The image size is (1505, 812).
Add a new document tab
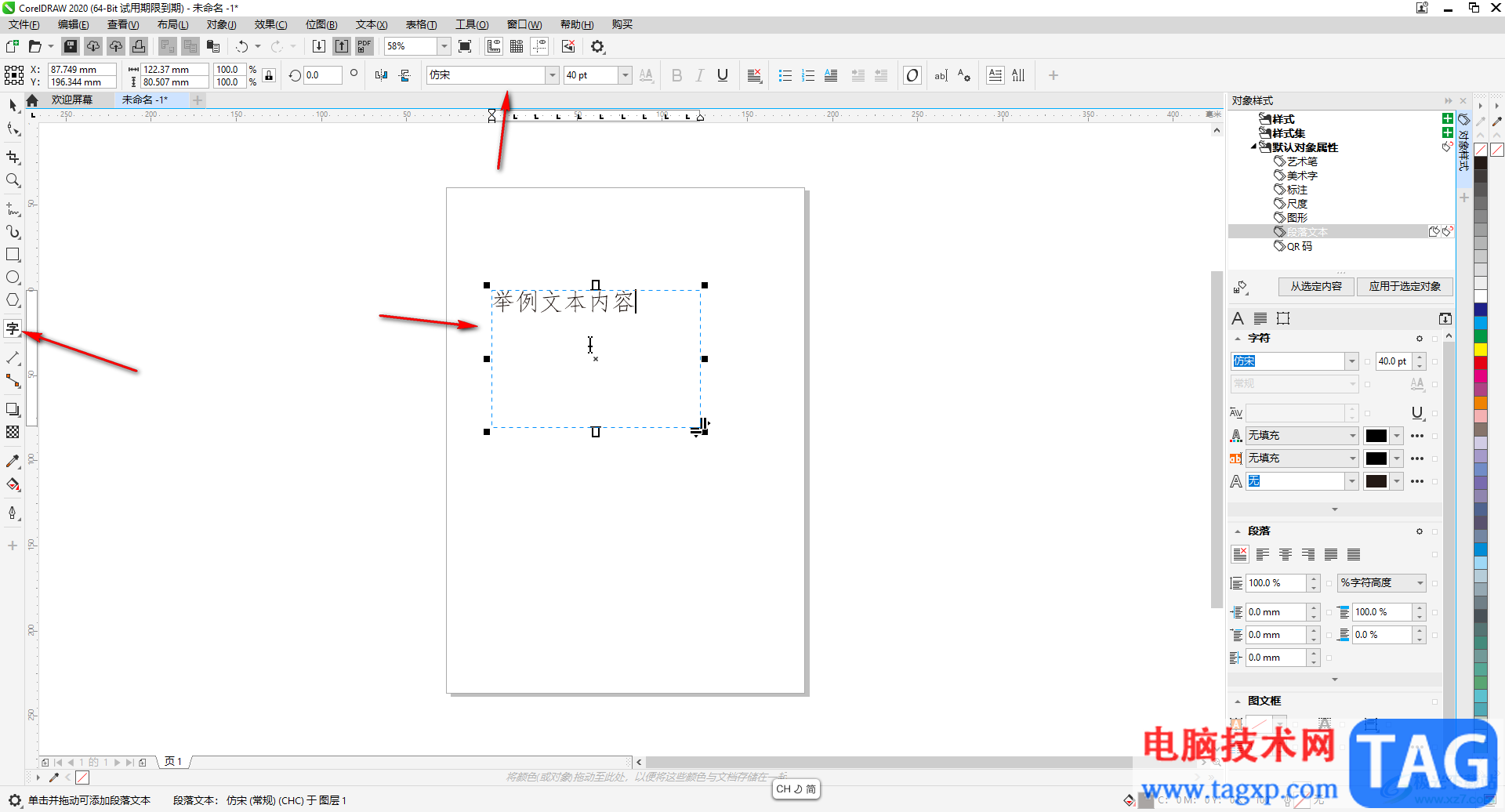(x=198, y=100)
